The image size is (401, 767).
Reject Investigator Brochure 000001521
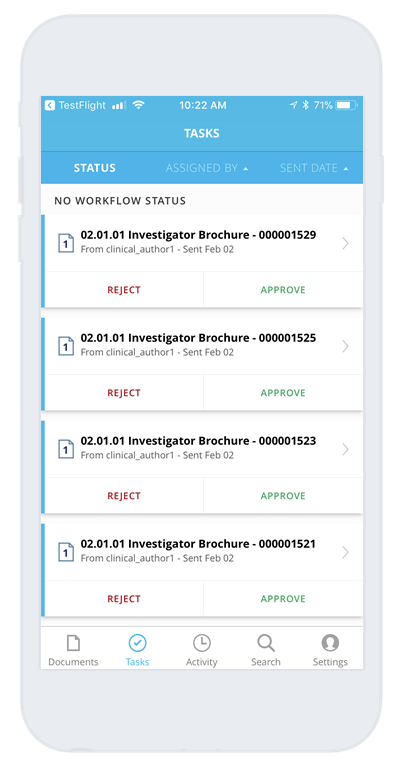[x=124, y=599]
